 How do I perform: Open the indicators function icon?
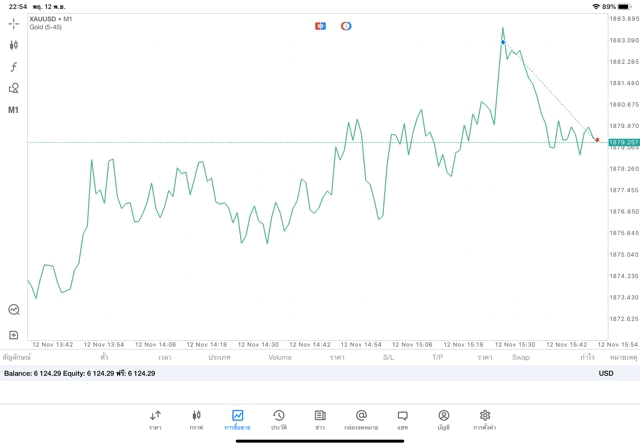coord(14,66)
